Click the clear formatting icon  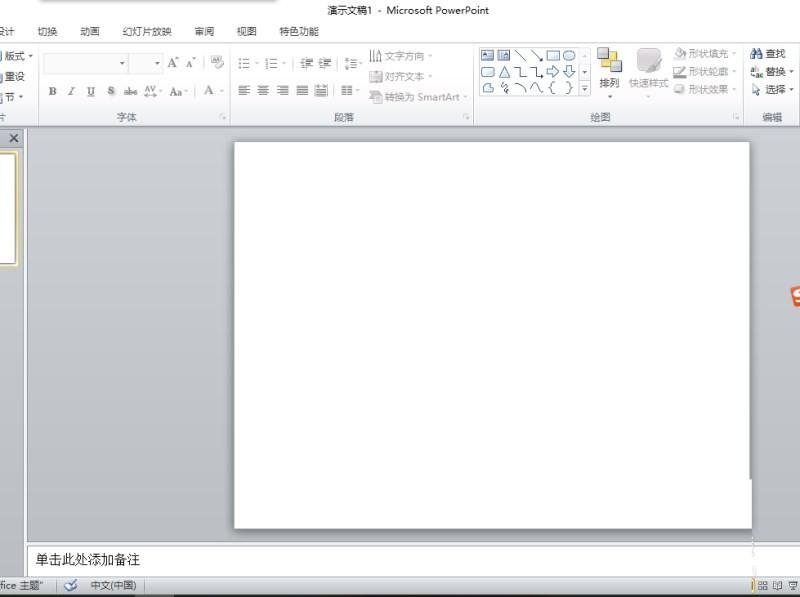click(216, 63)
